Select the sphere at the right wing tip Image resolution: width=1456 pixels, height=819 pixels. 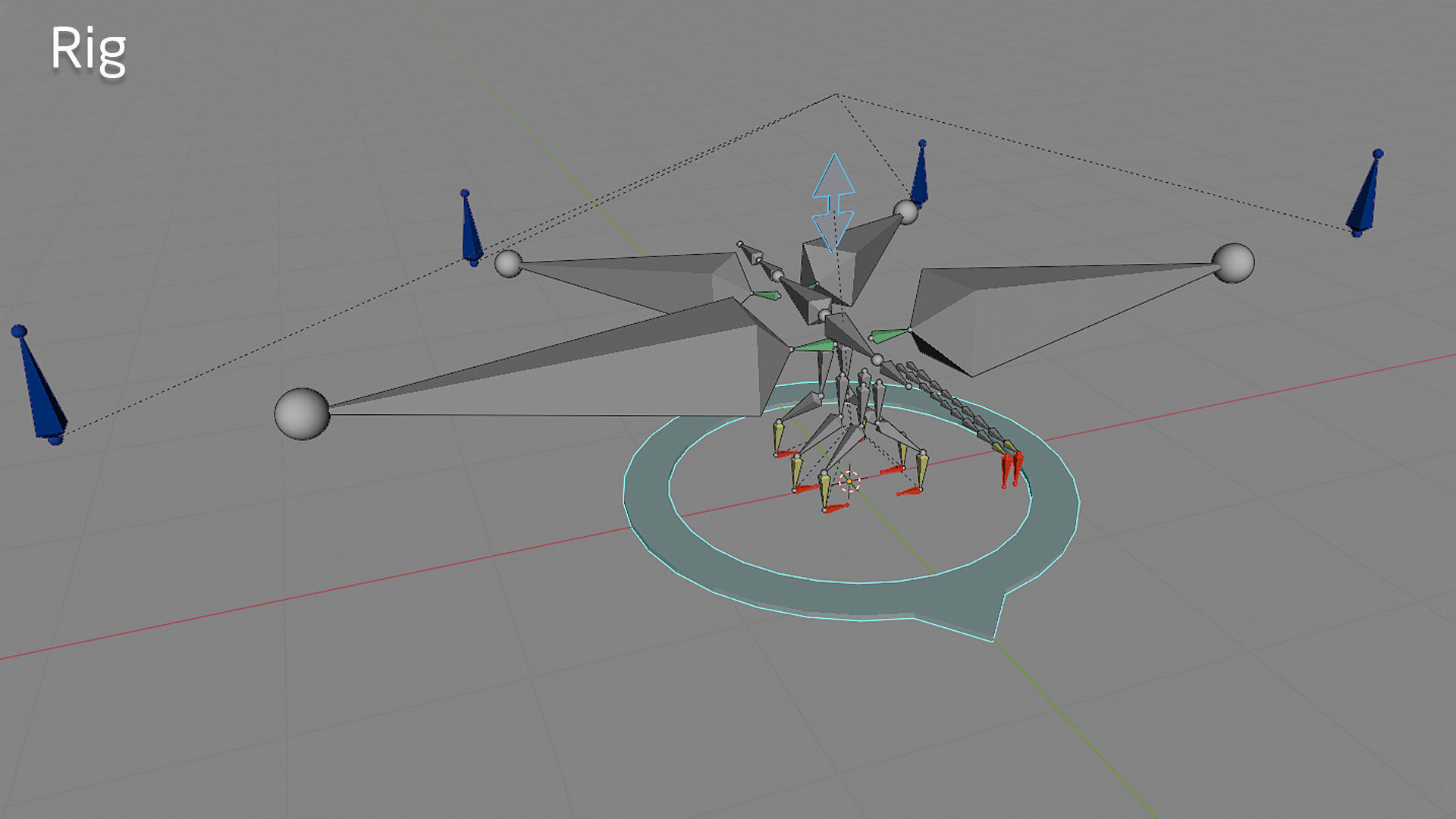(1233, 263)
